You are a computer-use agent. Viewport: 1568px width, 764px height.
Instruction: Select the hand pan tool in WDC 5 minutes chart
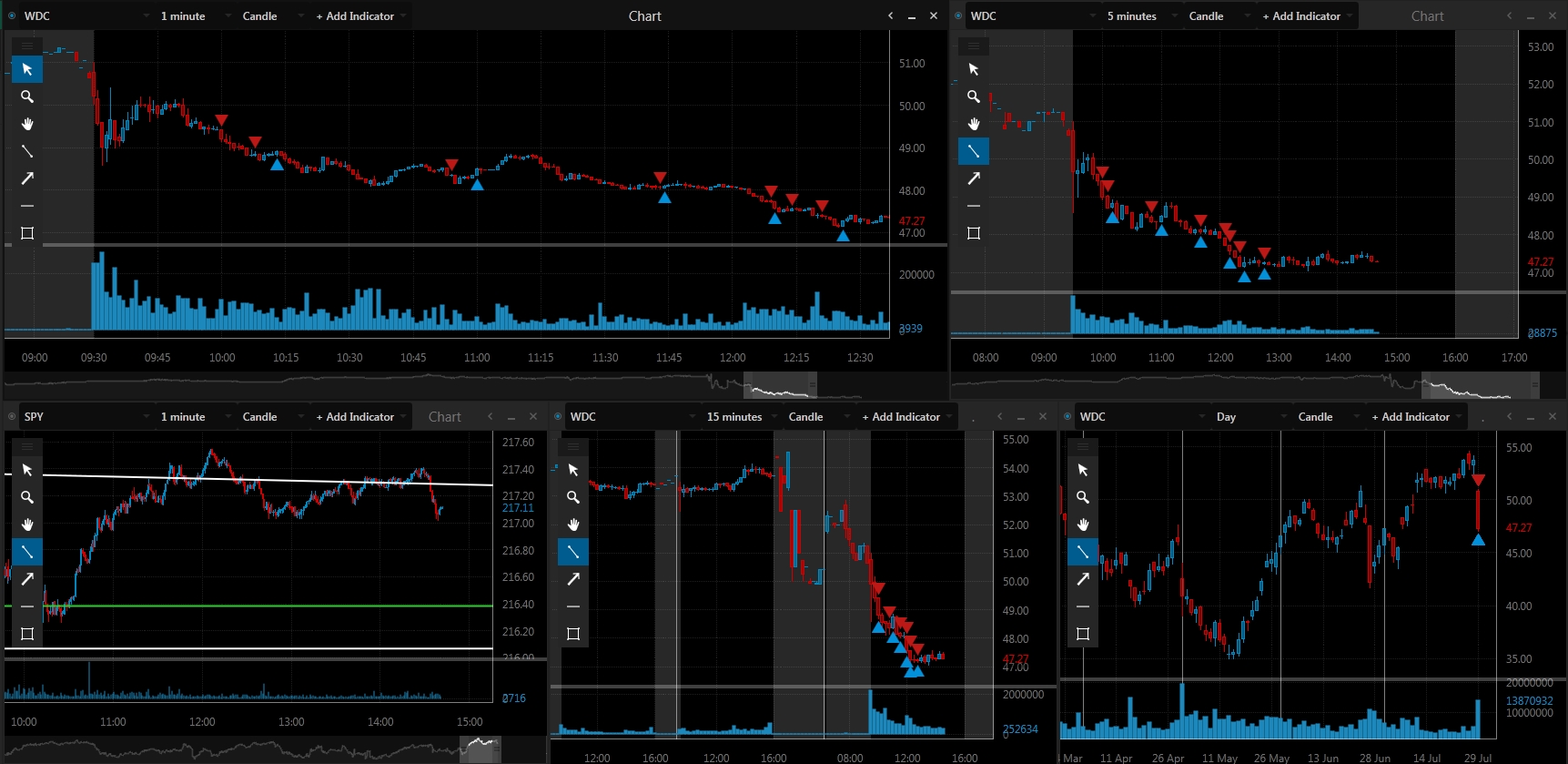974,124
